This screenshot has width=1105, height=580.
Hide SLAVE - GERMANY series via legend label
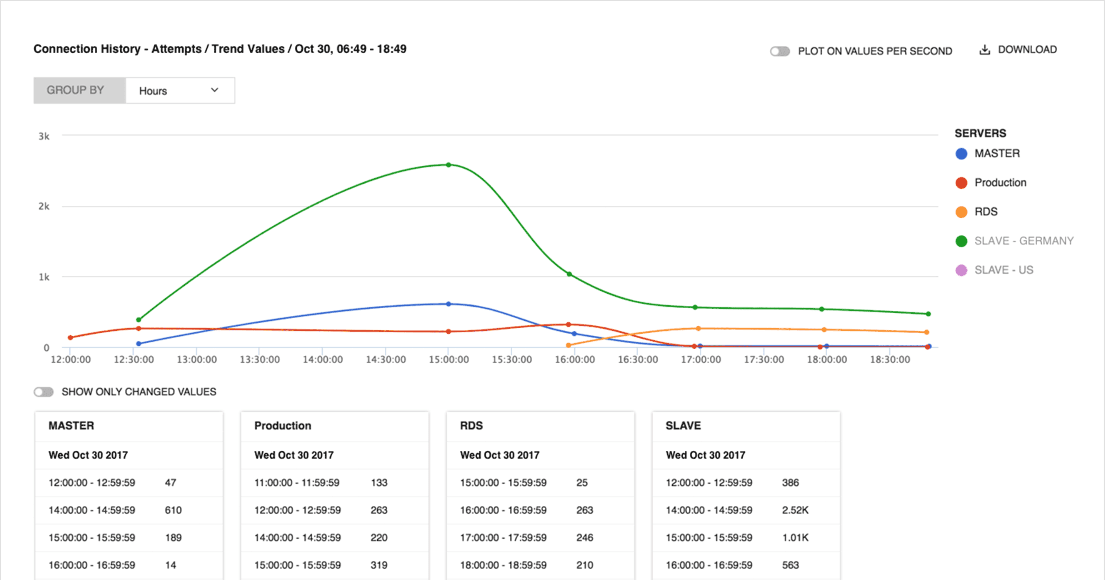coord(1023,241)
